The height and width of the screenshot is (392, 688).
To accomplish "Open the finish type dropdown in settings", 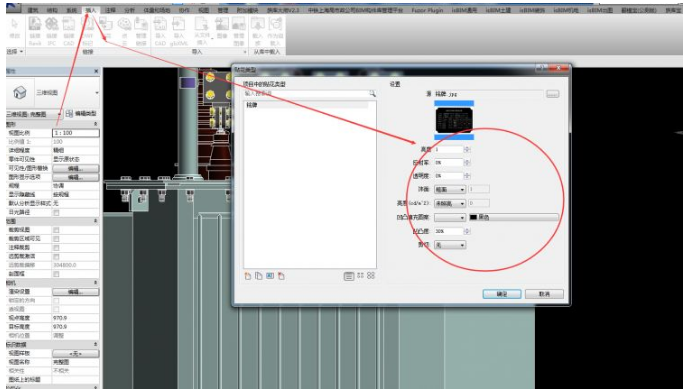I will coord(450,190).
